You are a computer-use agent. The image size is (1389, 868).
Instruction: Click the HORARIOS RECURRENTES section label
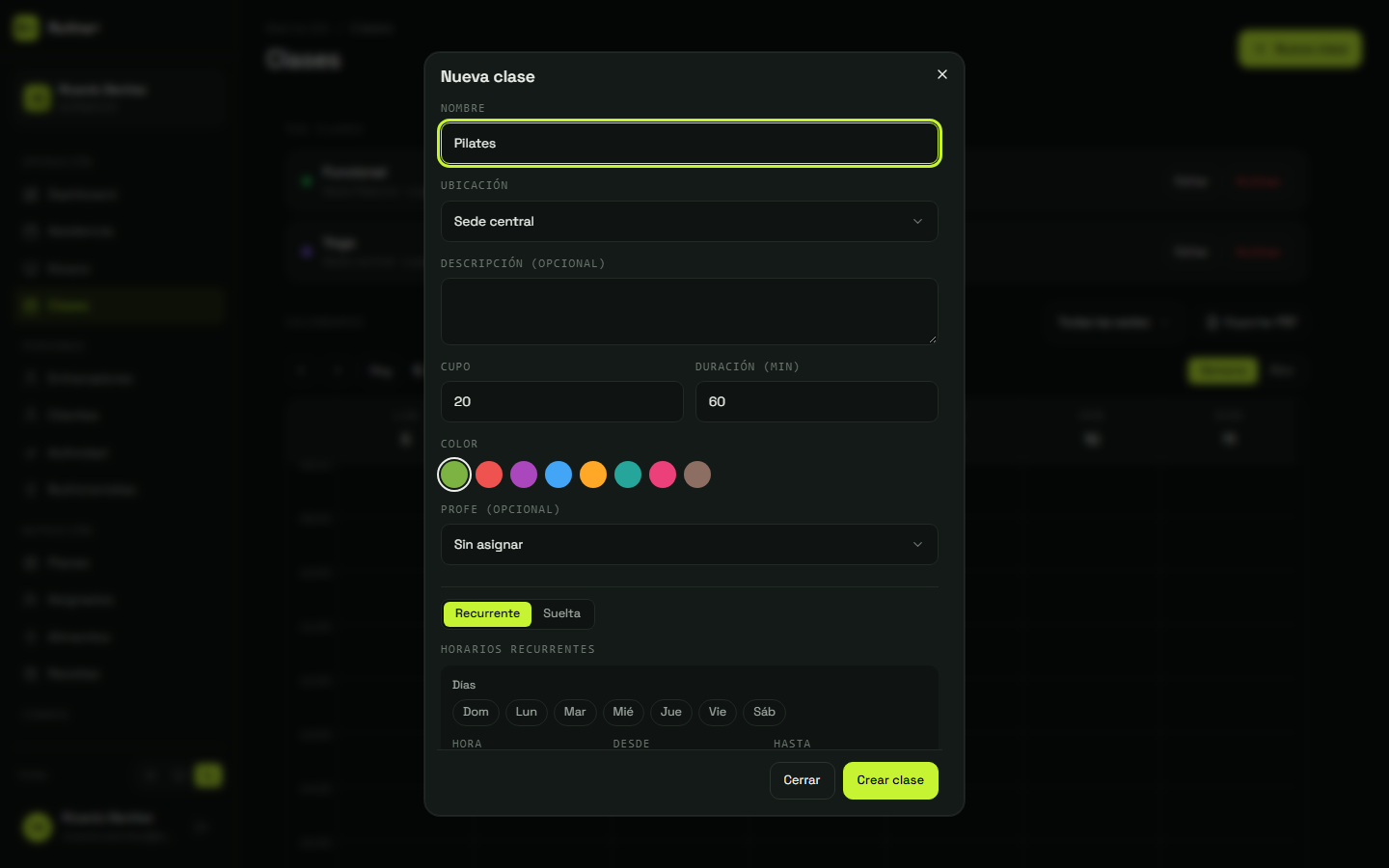coord(518,650)
